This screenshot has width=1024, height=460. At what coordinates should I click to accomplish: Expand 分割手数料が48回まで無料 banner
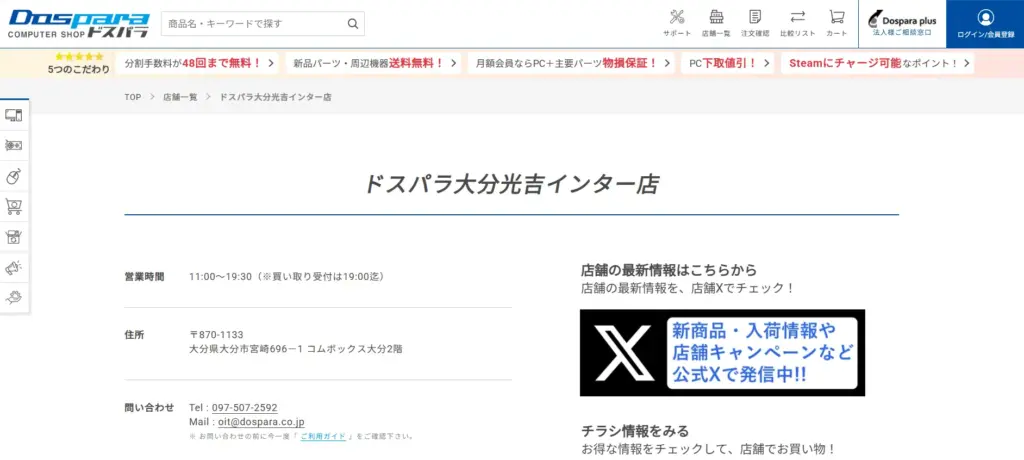point(196,63)
